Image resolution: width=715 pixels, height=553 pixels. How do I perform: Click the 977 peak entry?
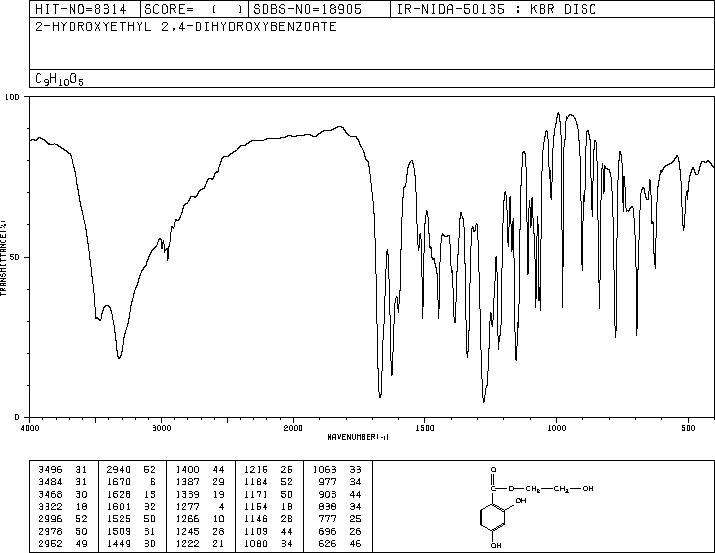[x=340, y=482]
